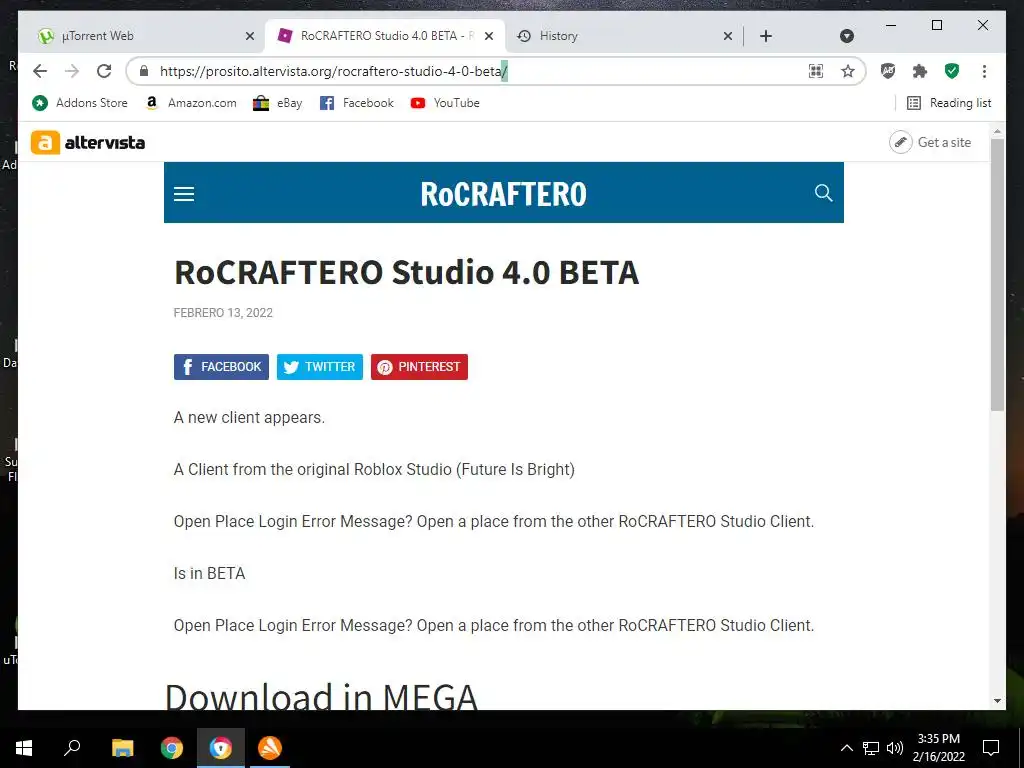Open Windows taskbar search
Viewport: 1024px width, 768px height.
click(x=72, y=748)
